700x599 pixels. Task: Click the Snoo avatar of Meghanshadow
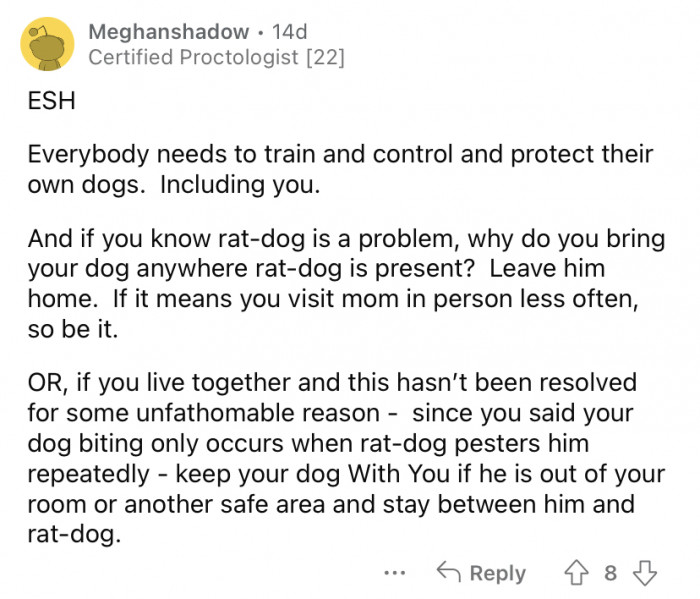46,45
